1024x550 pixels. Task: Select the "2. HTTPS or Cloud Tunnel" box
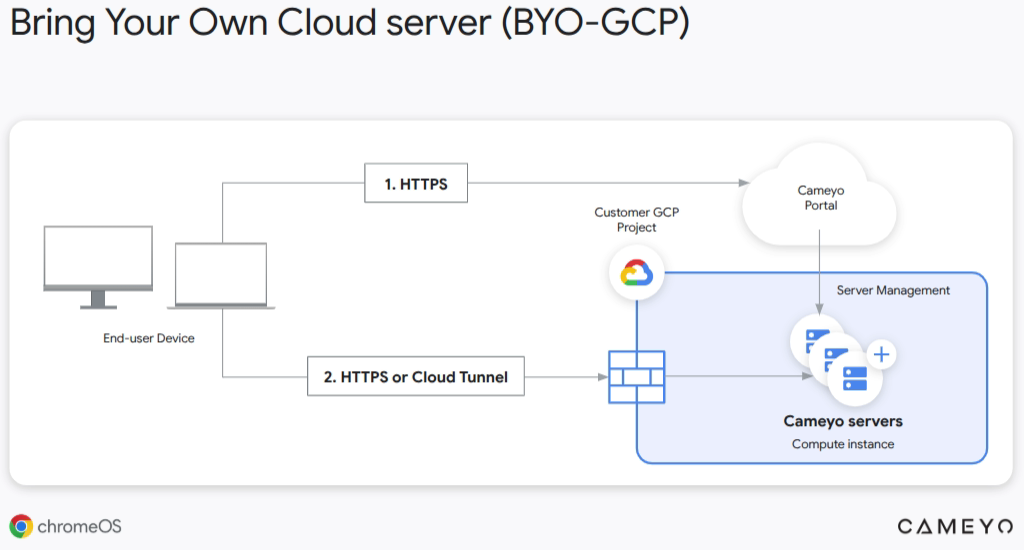416,376
